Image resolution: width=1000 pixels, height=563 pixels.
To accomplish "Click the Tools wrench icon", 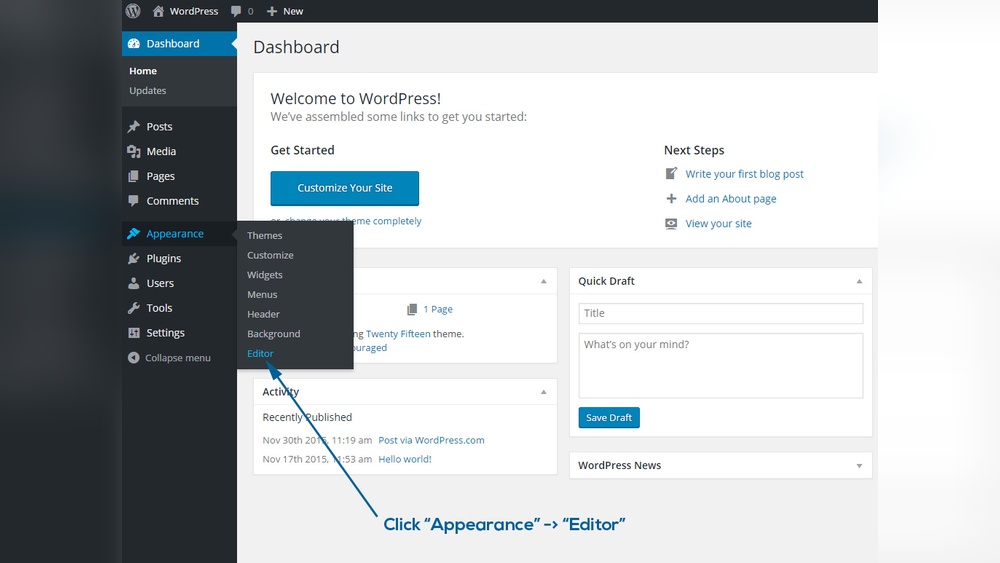I will [133, 308].
